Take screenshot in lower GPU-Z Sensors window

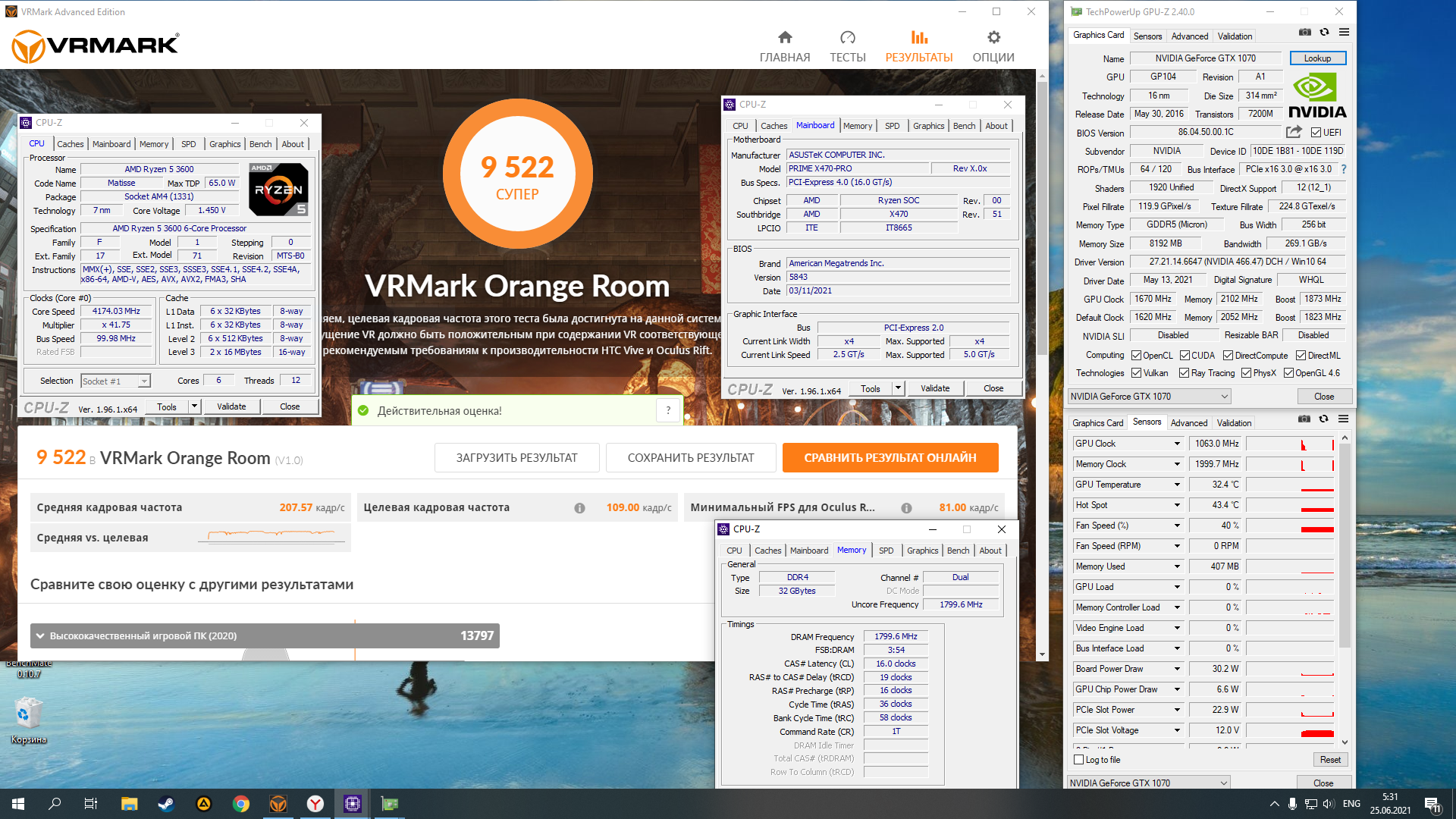(x=1304, y=419)
